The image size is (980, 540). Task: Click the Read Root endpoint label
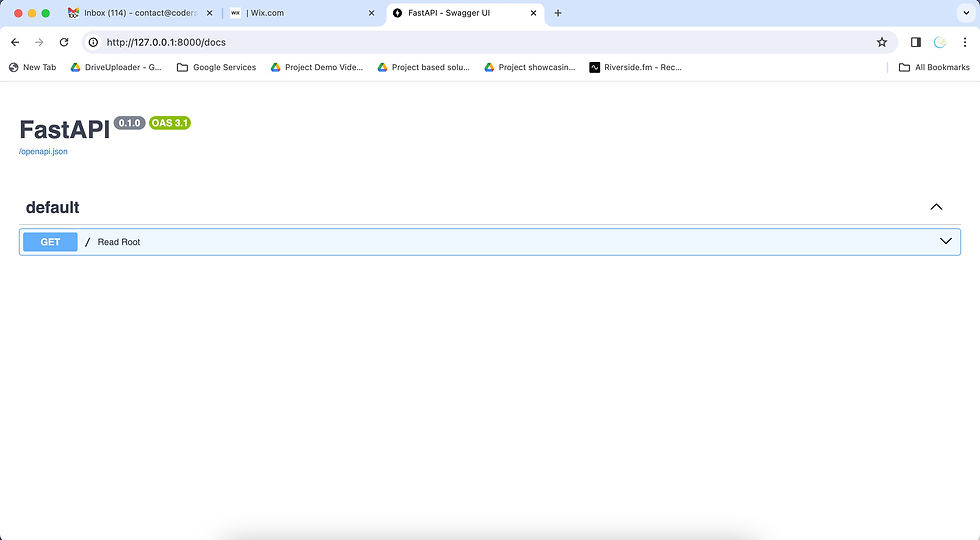(119, 242)
